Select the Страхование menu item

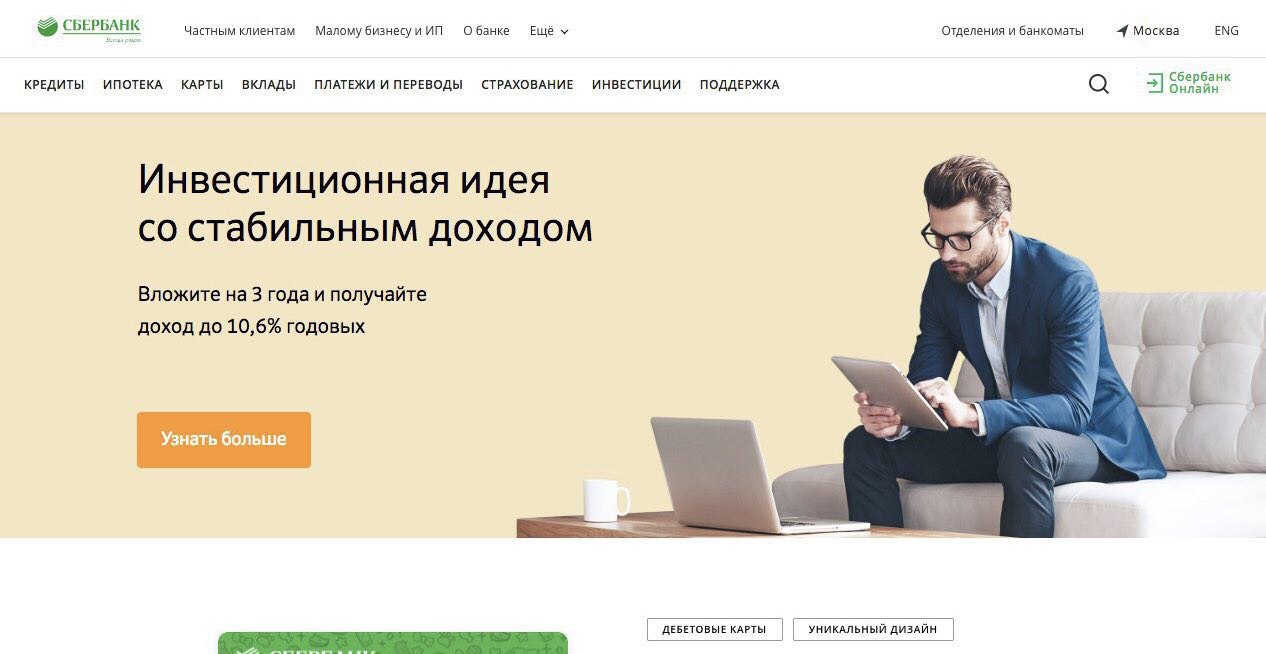tap(527, 85)
